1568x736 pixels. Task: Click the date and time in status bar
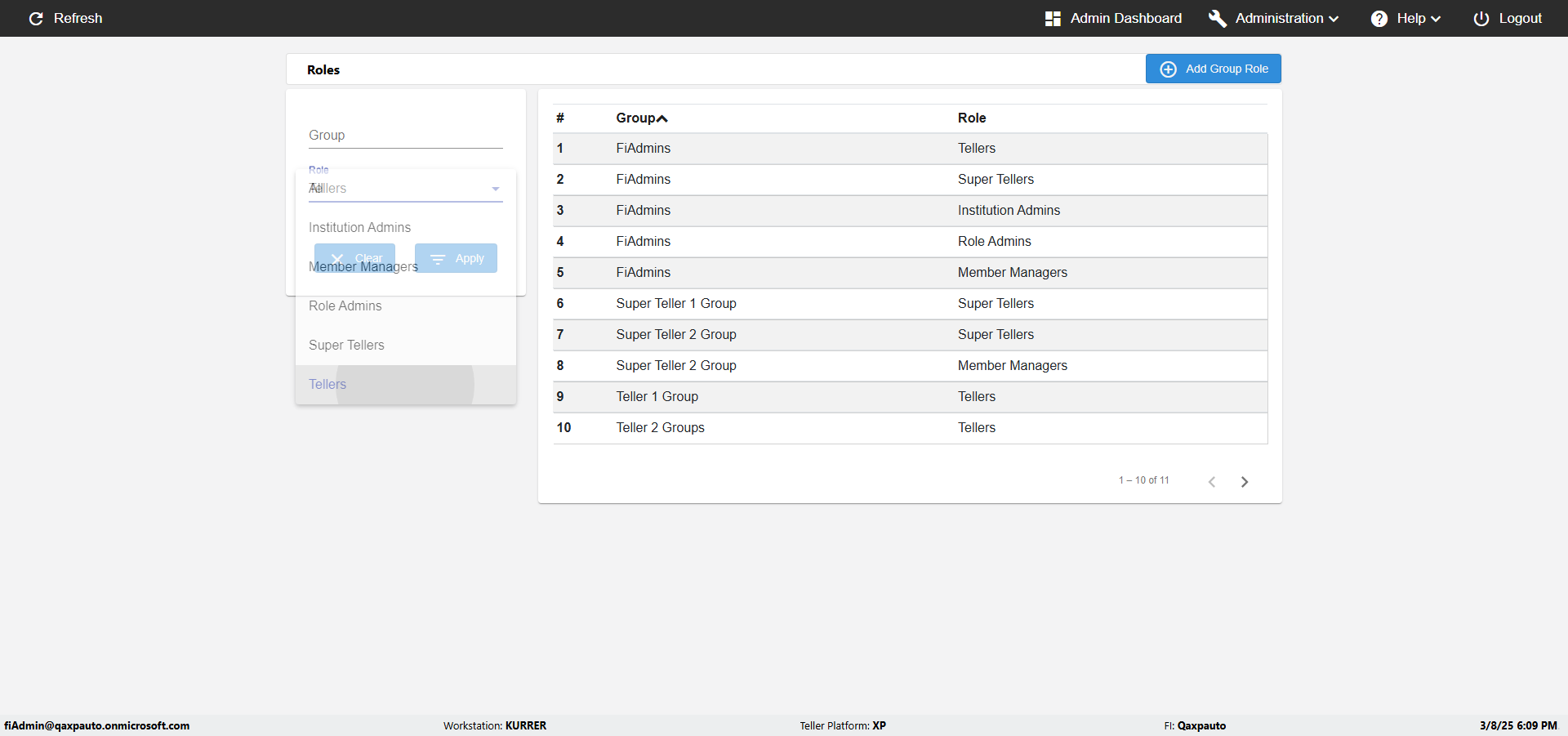[1518, 725]
